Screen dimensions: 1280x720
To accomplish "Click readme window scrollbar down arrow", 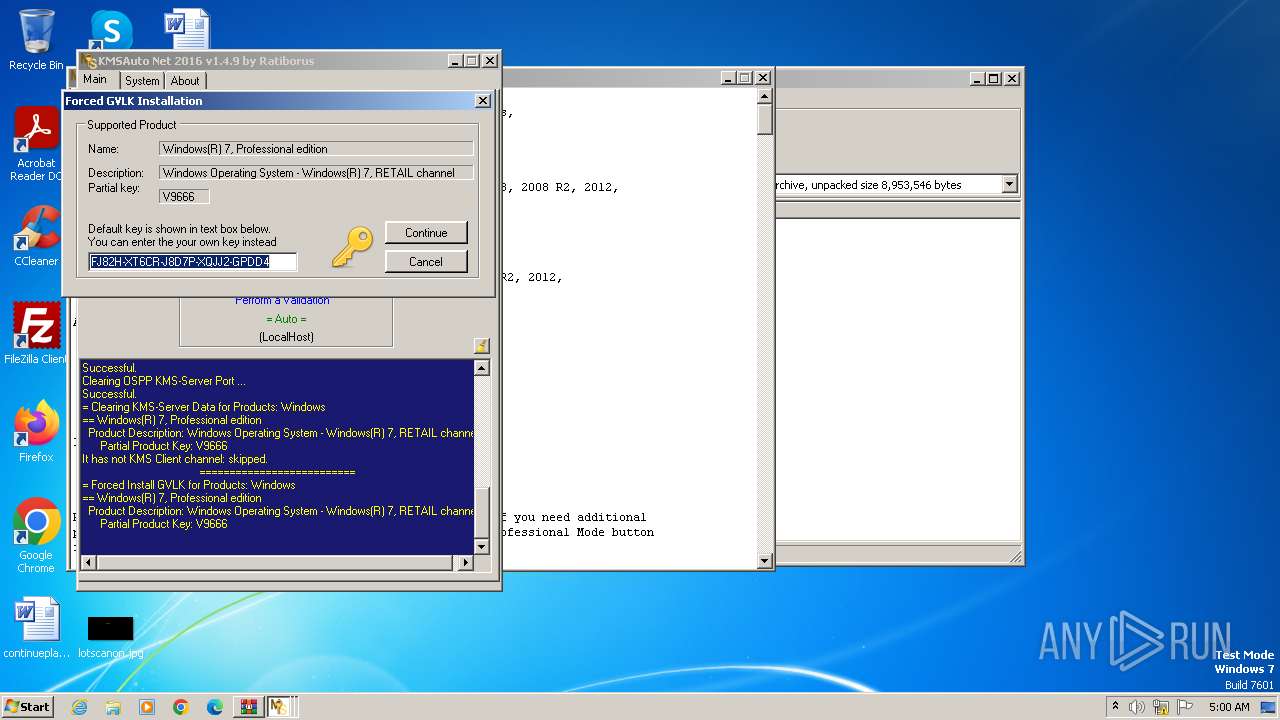I will (x=765, y=562).
